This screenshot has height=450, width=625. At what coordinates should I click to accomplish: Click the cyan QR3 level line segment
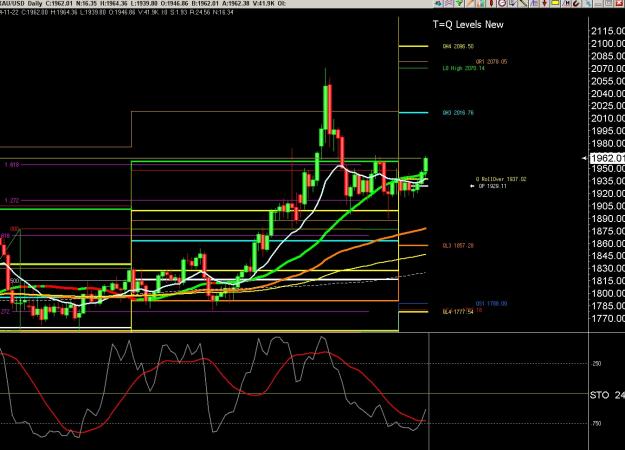[x=413, y=113]
